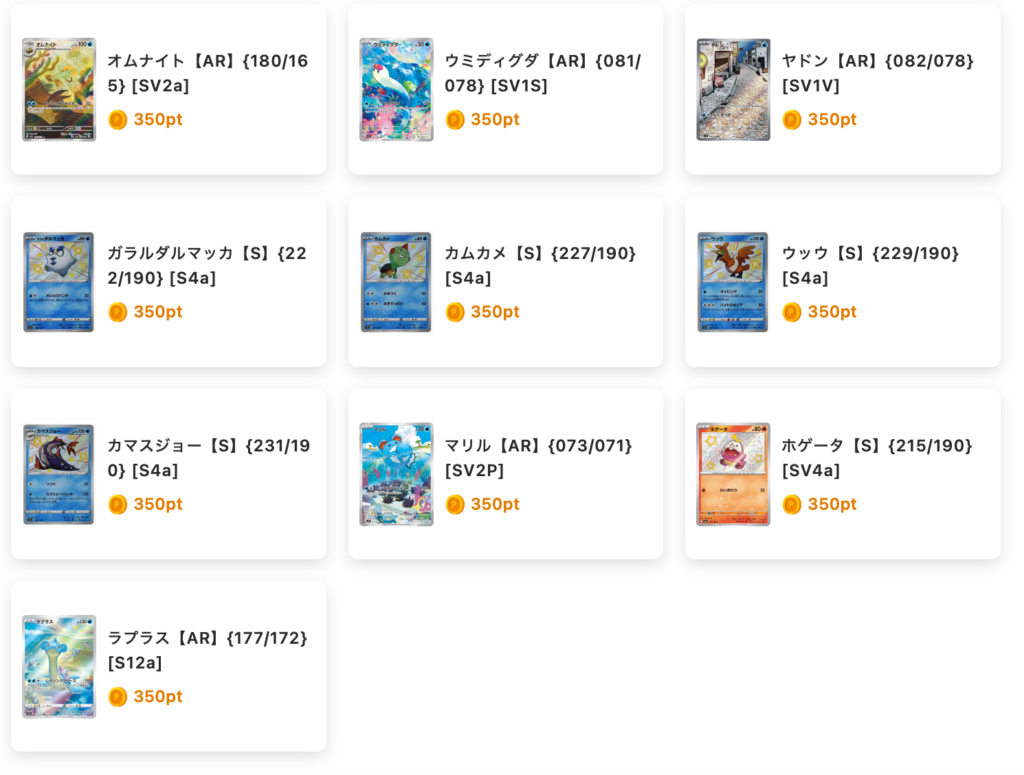
Task: Open the カムカメ【S】{227/190} title link
Action: coord(540,266)
